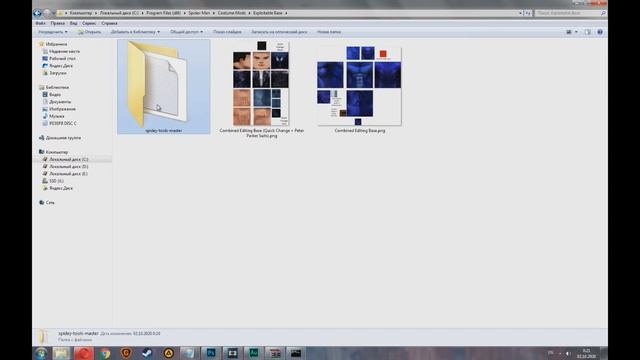Viewport: 640px width, 360px height.
Task: Select Избранное in the navigation pane
Action: pyautogui.click(x=56, y=44)
